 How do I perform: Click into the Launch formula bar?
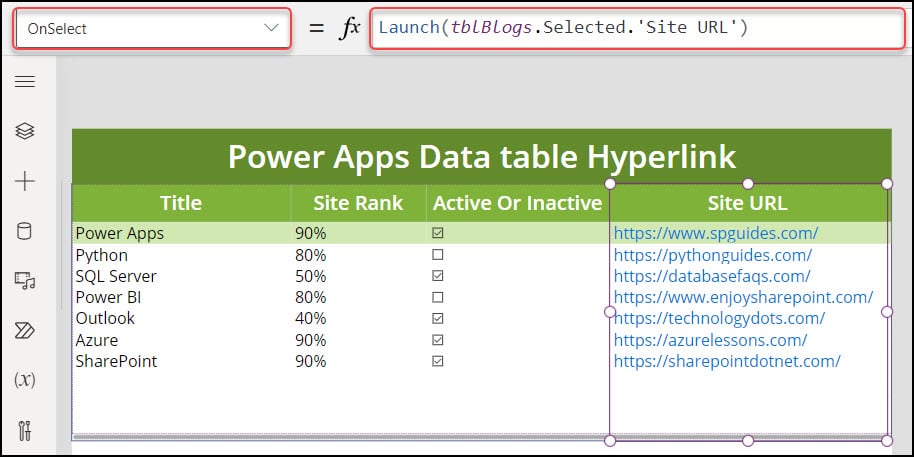coord(636,27)
